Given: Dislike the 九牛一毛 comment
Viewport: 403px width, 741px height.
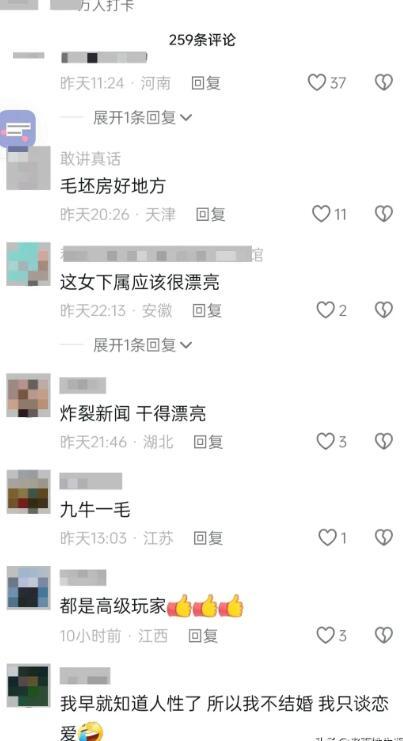Looking at the screenshot, I should (x=384, y=537).
